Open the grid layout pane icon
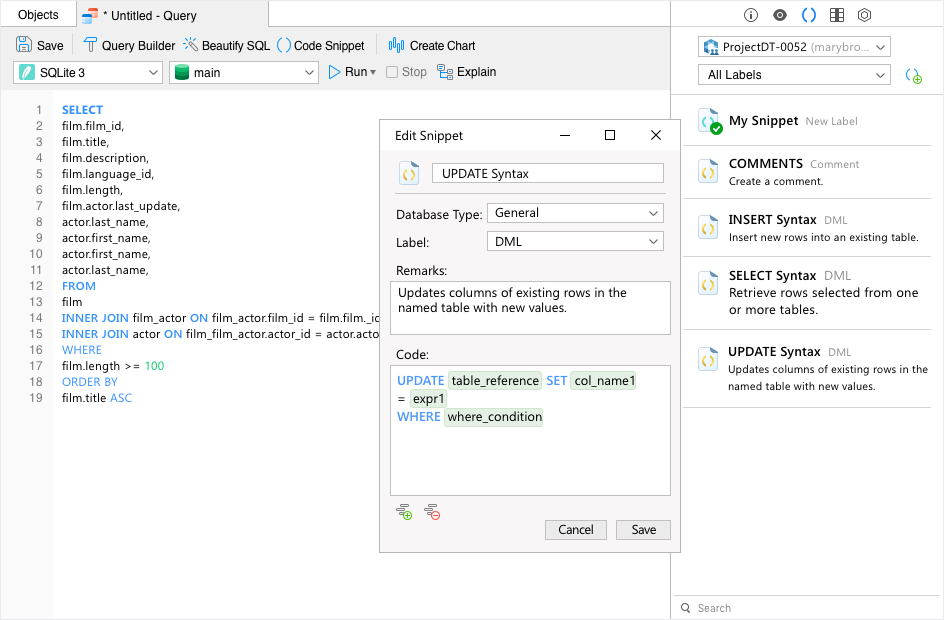This screenshot has width=944, height=620. pos(837,15)
